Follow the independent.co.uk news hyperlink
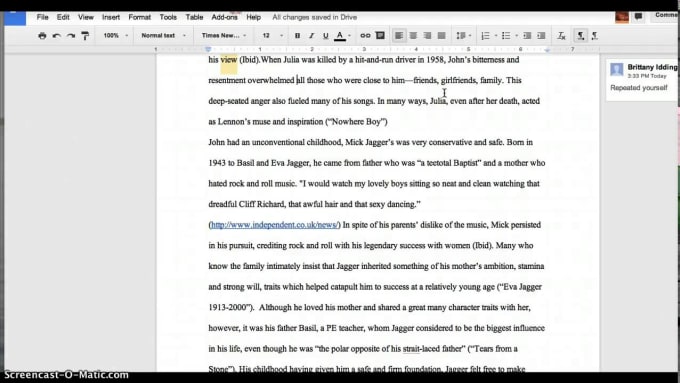This screenshot has height=383, width=680. (274, 225)
